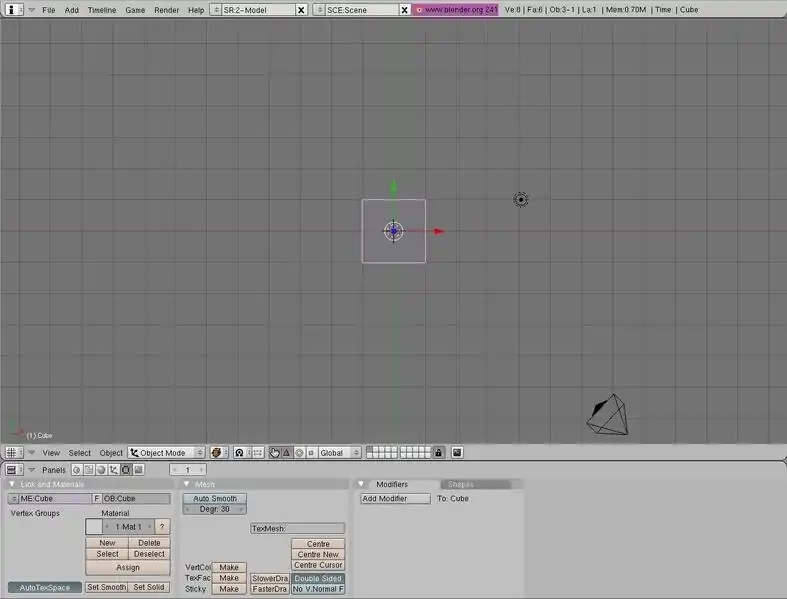Toggle the Auto Smooth option
The image size is (787, 599).
215,498
